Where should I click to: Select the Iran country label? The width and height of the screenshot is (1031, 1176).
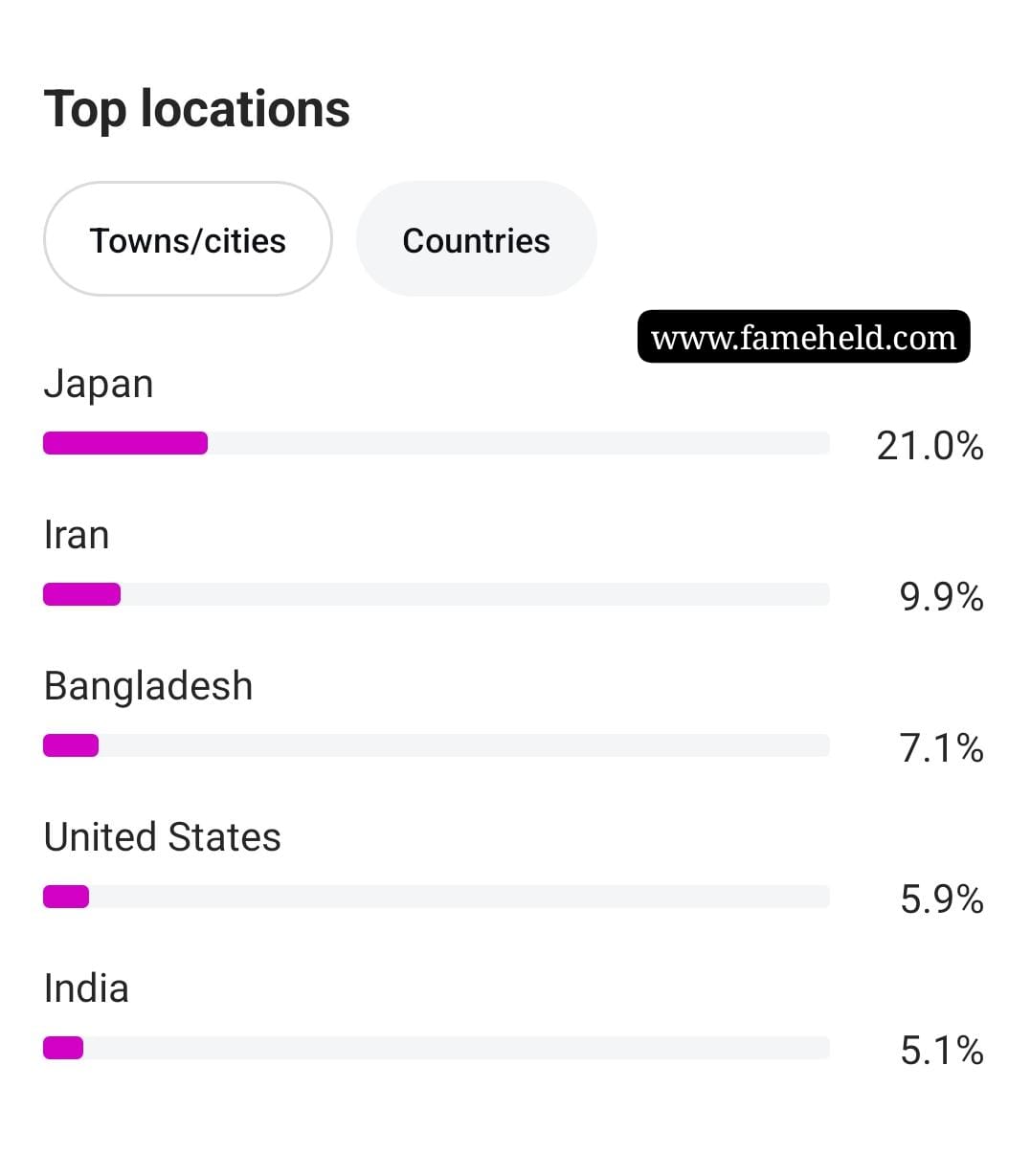77,535
